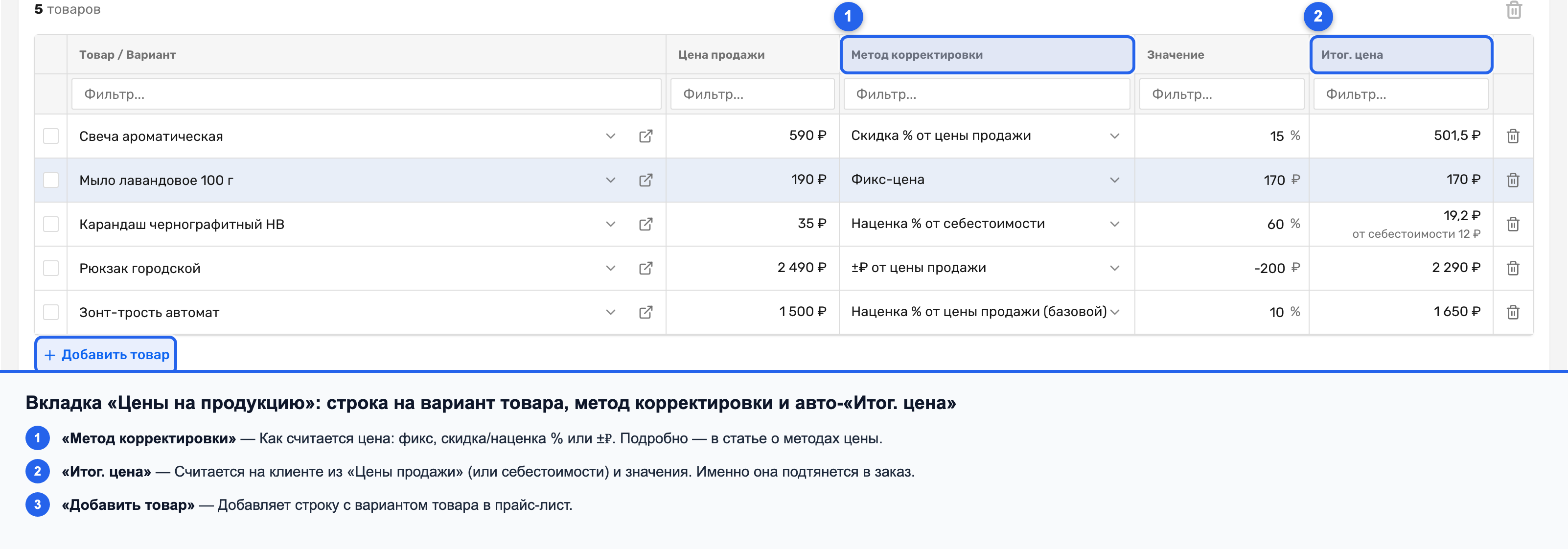
Task: Edit the value 15 % for Свеча ароматическая
Action: 1221,136
